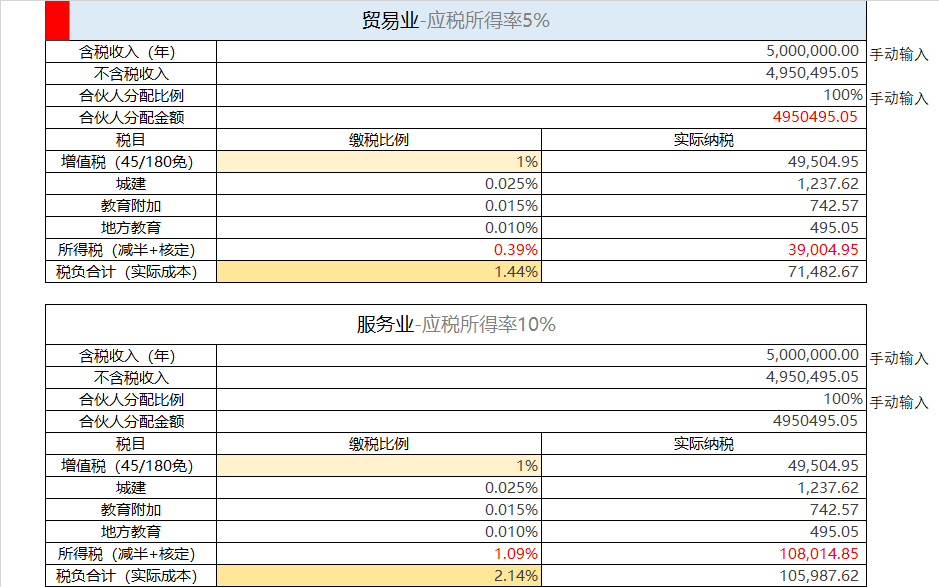Screen dimensions: 939x587
Task: Select 0.010% rate in 服务业 table
Action: coord(379,531)
